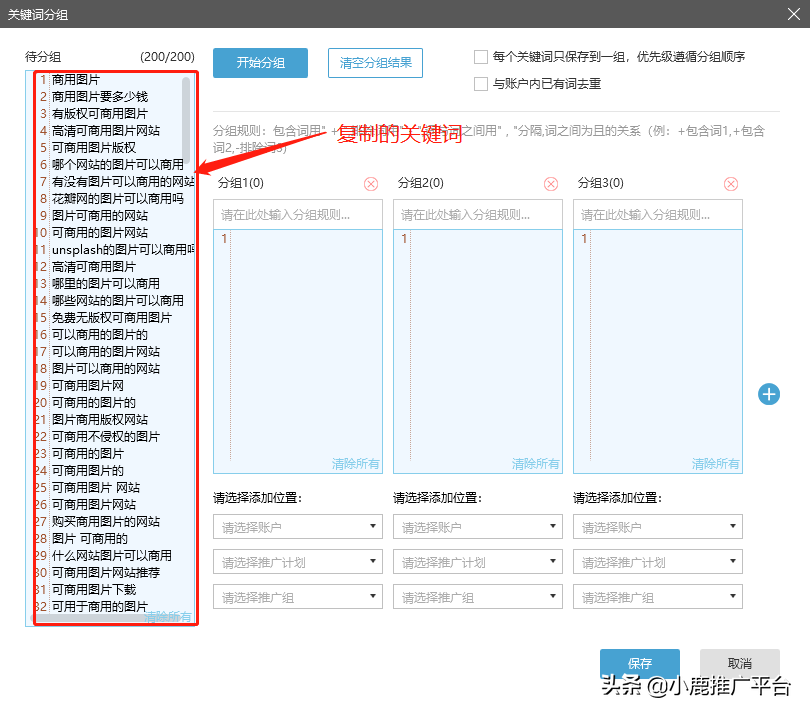810x715 pixels.
Task: Open 请选择推广计划 dropdown under 分组2
Action: 477,562
